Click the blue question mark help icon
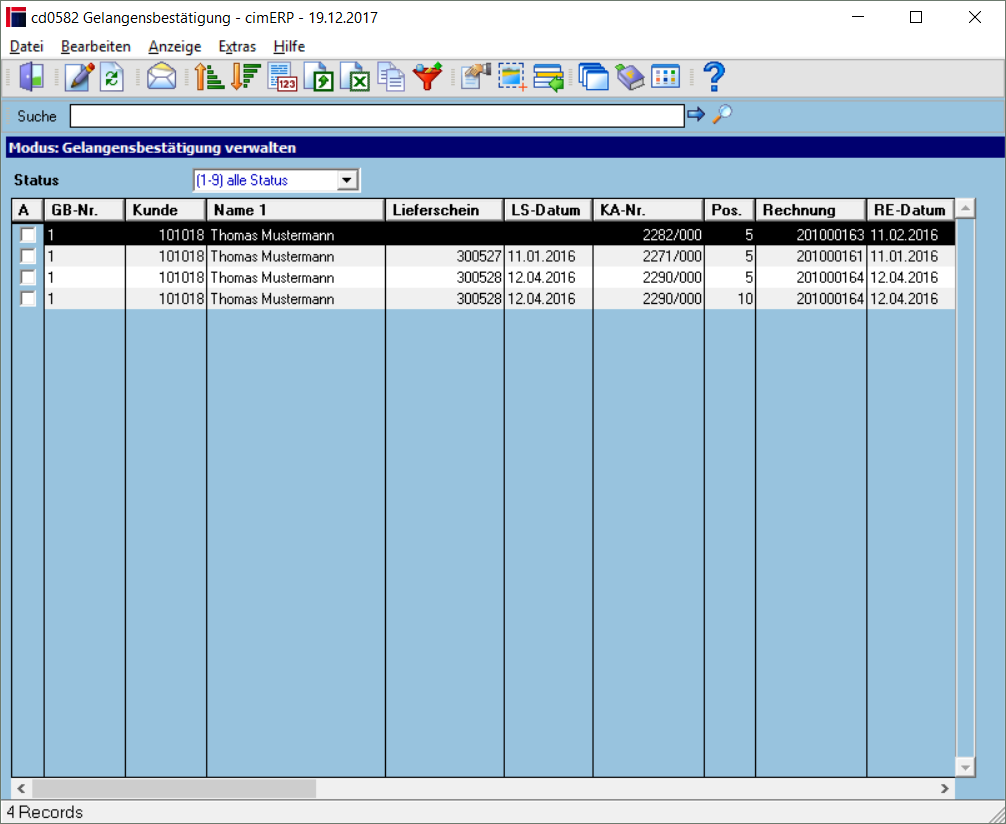The width and height of the screenshot is (1006, 824). (x=714, y=77)
